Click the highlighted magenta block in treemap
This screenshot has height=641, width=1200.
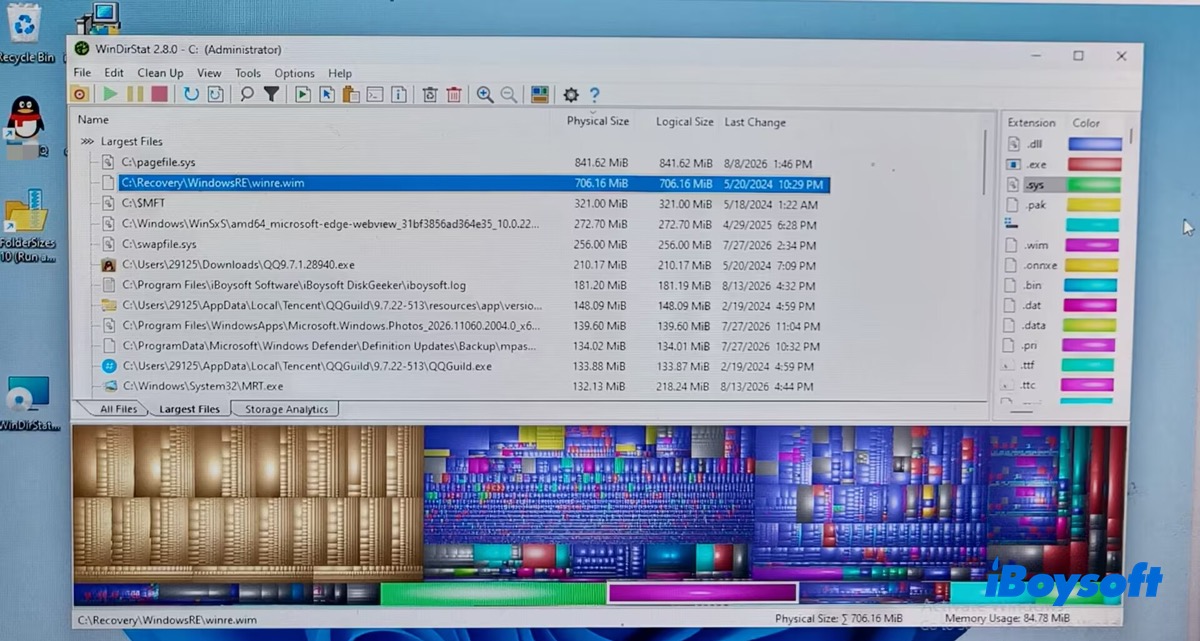pos(702,593)
